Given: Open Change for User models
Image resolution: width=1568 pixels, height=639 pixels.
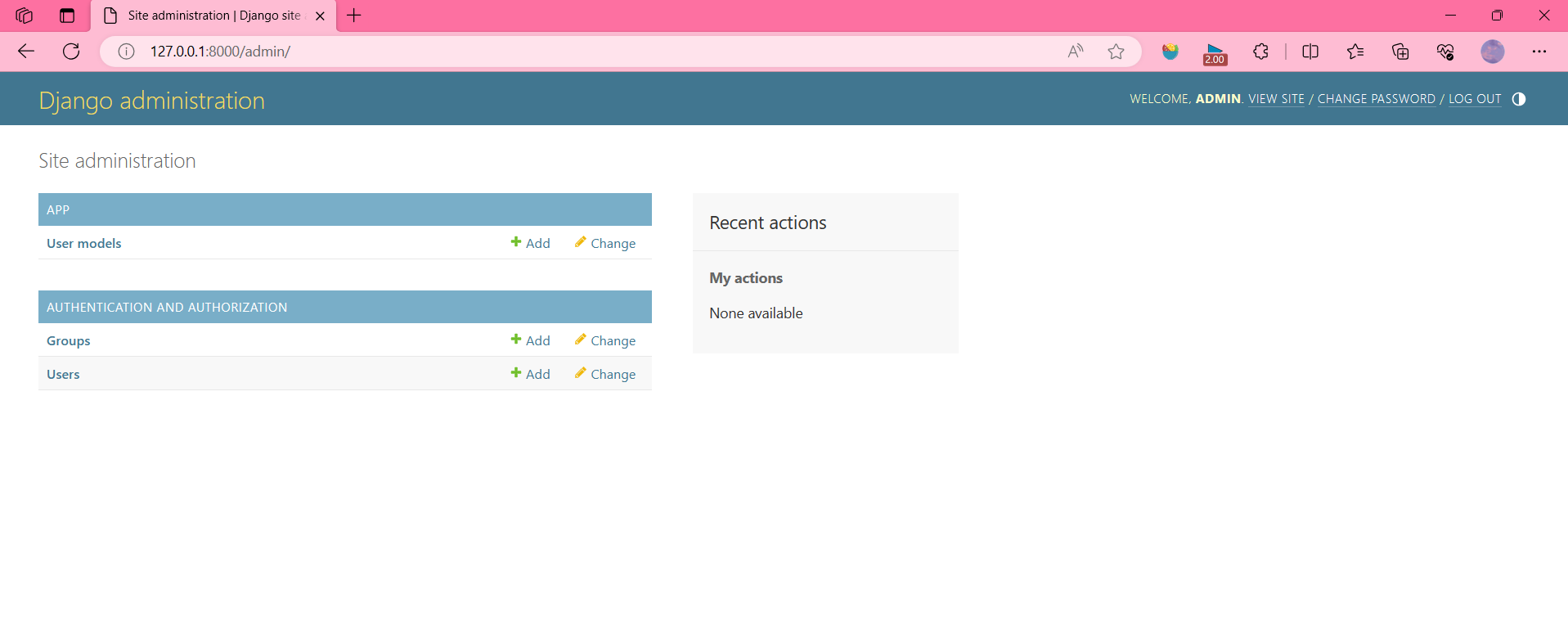Looking at the screenshot, I should (x=605, y=243).
